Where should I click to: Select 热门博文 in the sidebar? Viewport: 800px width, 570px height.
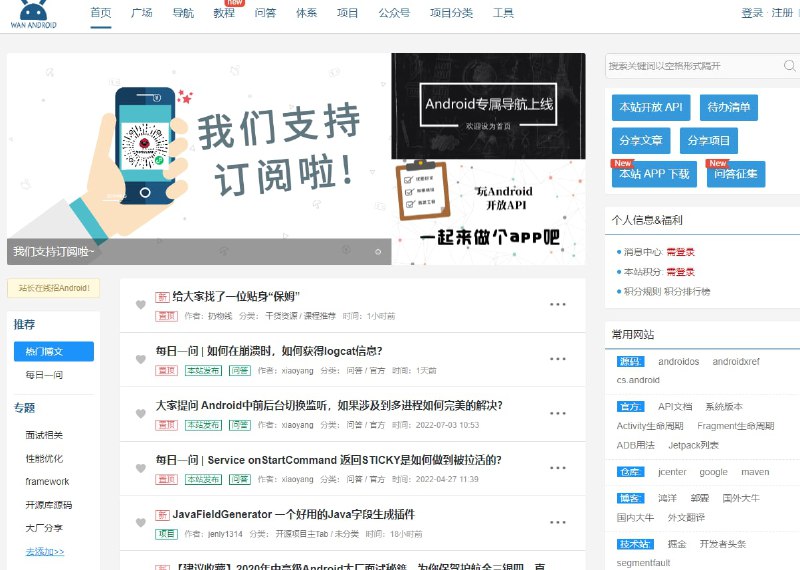[54, 352]
